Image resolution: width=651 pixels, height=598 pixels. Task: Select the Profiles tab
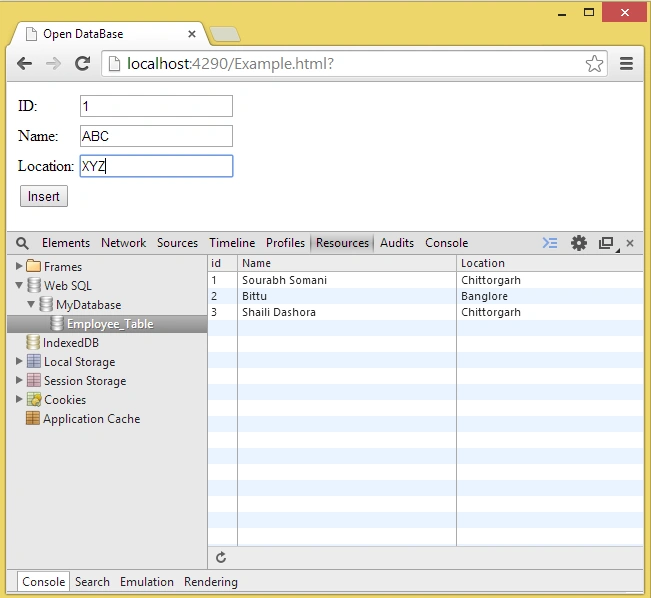pyautogui.click(x=285, y=243)
